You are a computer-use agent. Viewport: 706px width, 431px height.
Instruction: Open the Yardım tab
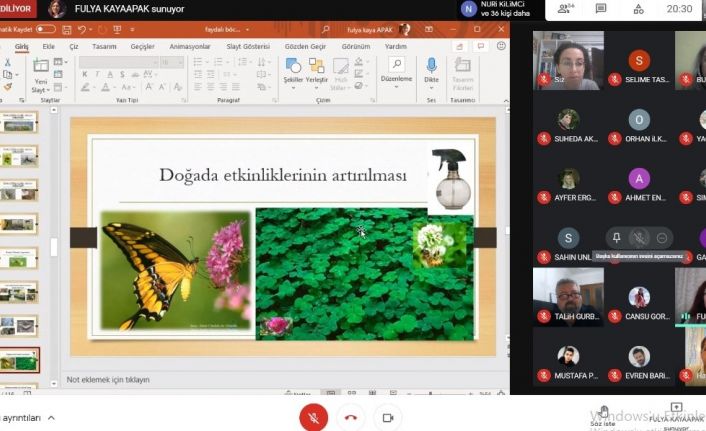(395, 46)
